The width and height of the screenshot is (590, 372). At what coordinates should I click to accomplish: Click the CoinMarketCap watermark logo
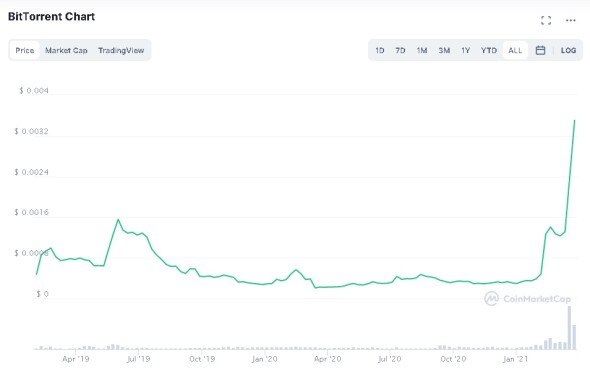(x=528, y=299)
